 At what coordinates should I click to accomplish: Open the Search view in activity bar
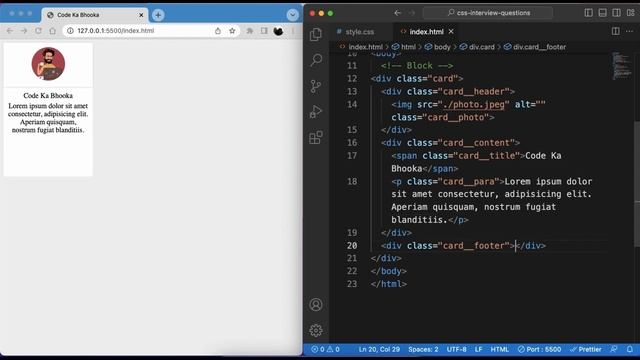[316, 60]
